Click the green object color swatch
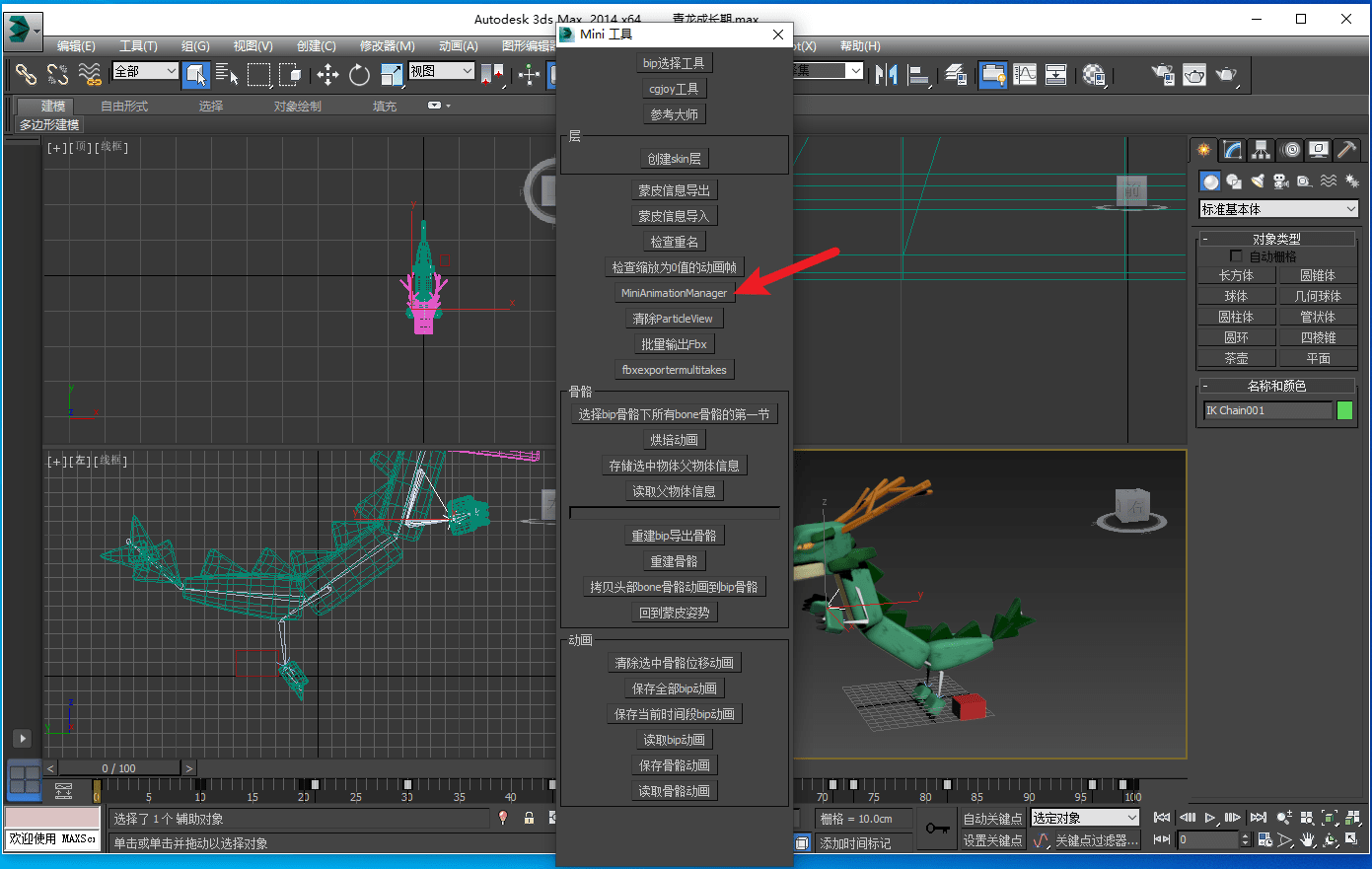 pos(1344,410)
